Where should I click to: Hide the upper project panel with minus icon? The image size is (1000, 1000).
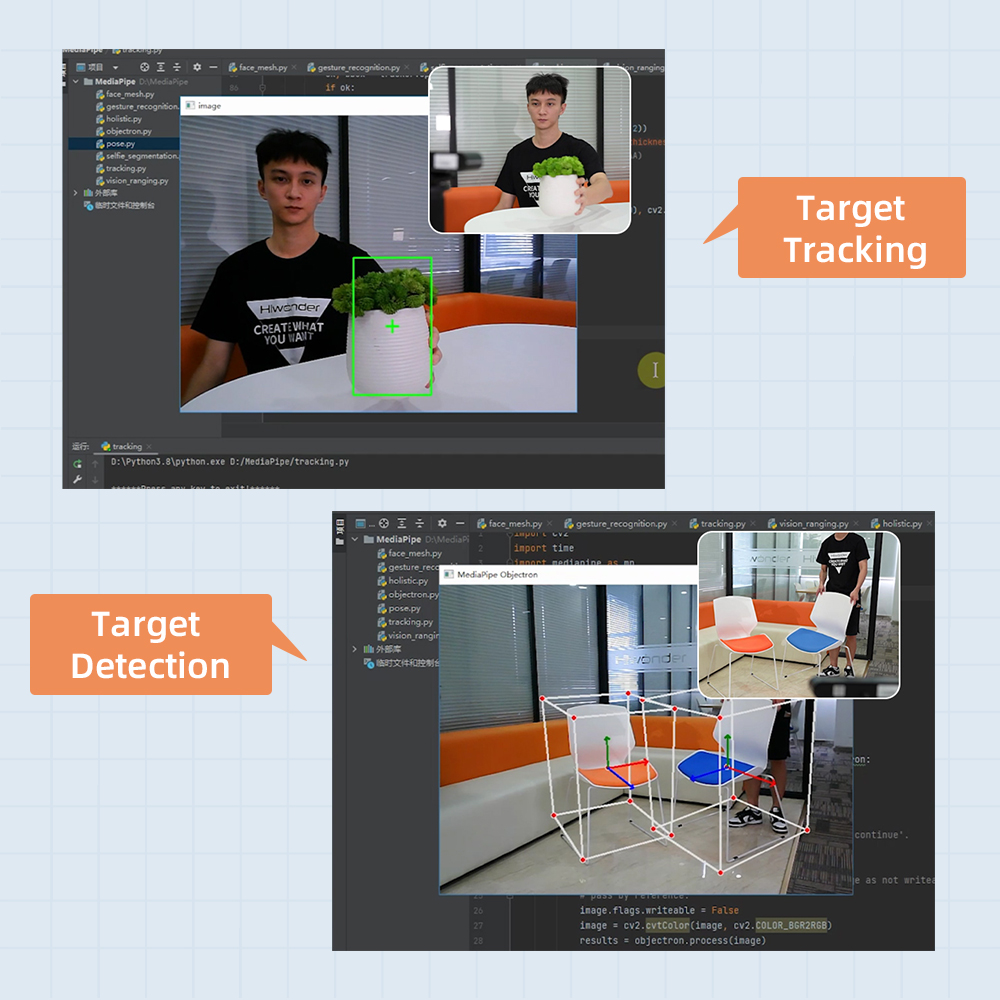[x=212, y=67]
